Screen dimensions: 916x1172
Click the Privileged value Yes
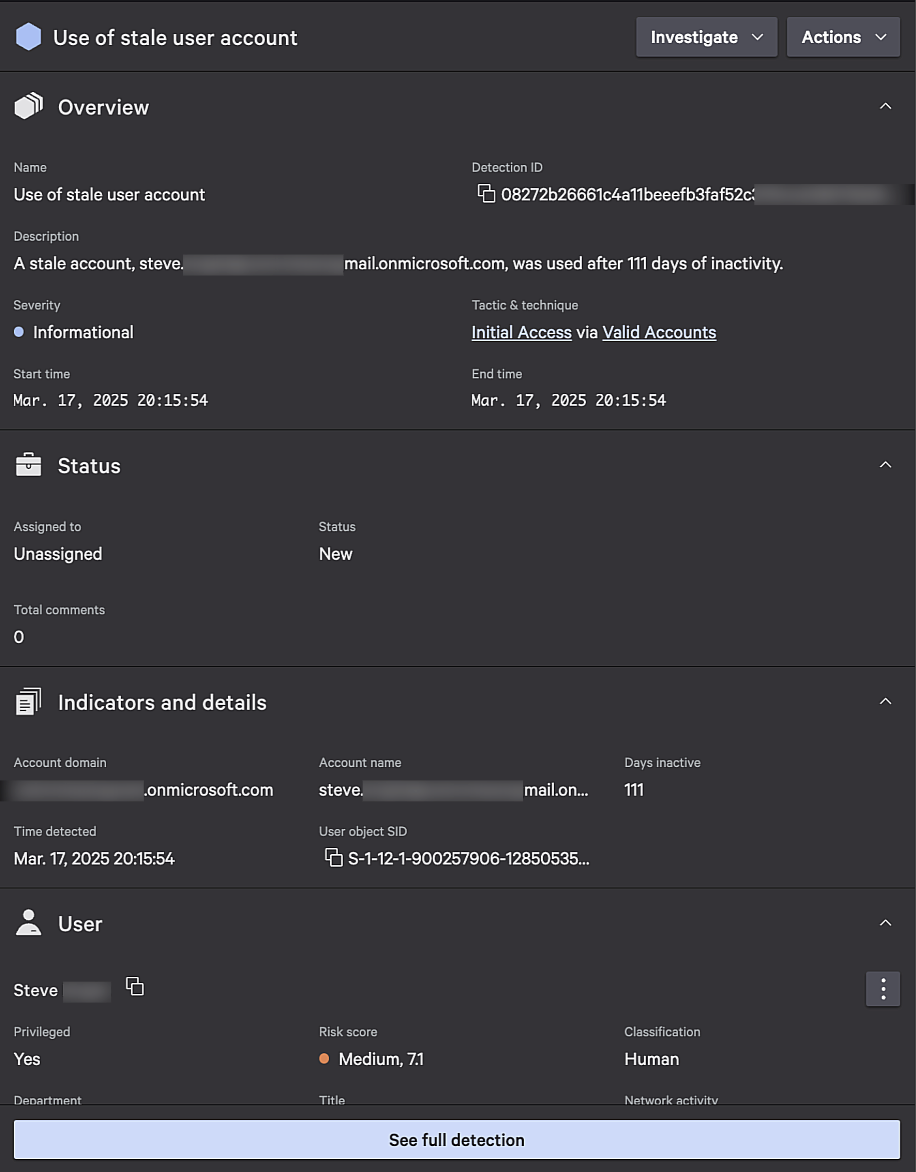(x=27, y=1059)
